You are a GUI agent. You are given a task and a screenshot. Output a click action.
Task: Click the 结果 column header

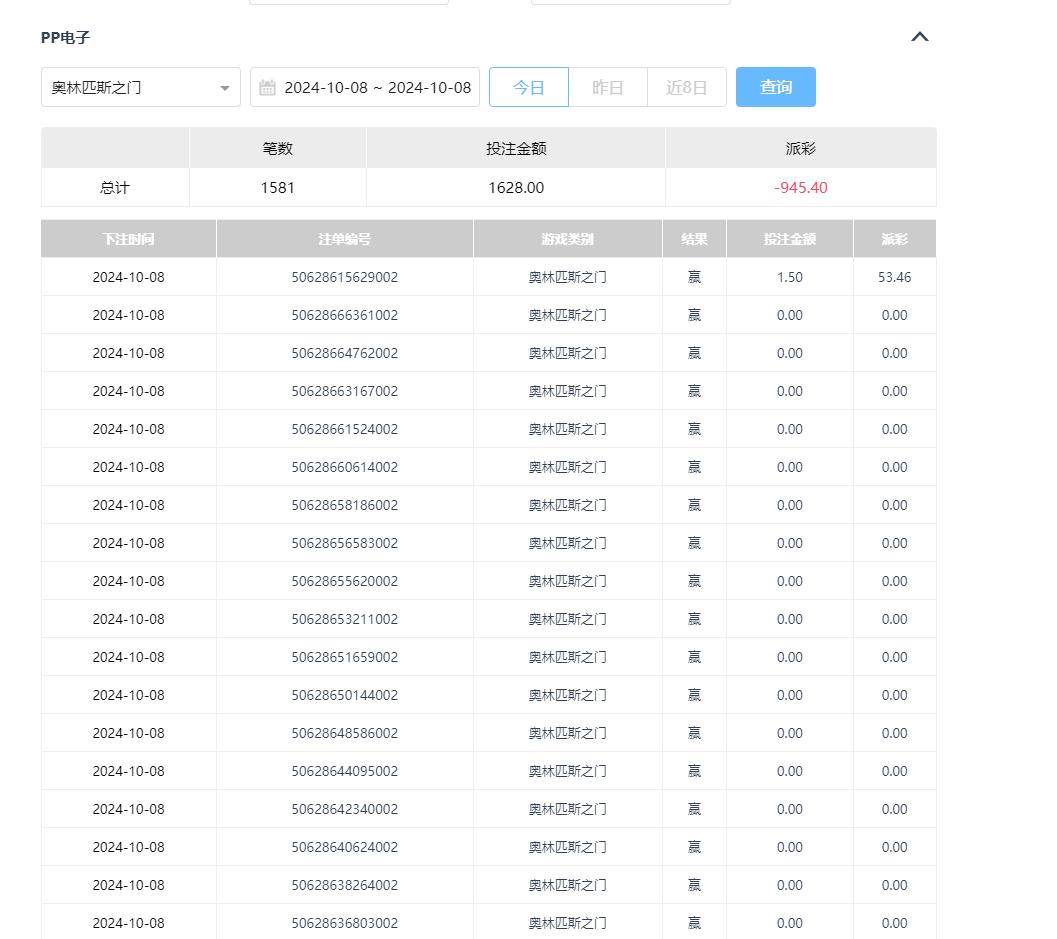point(694,239)
